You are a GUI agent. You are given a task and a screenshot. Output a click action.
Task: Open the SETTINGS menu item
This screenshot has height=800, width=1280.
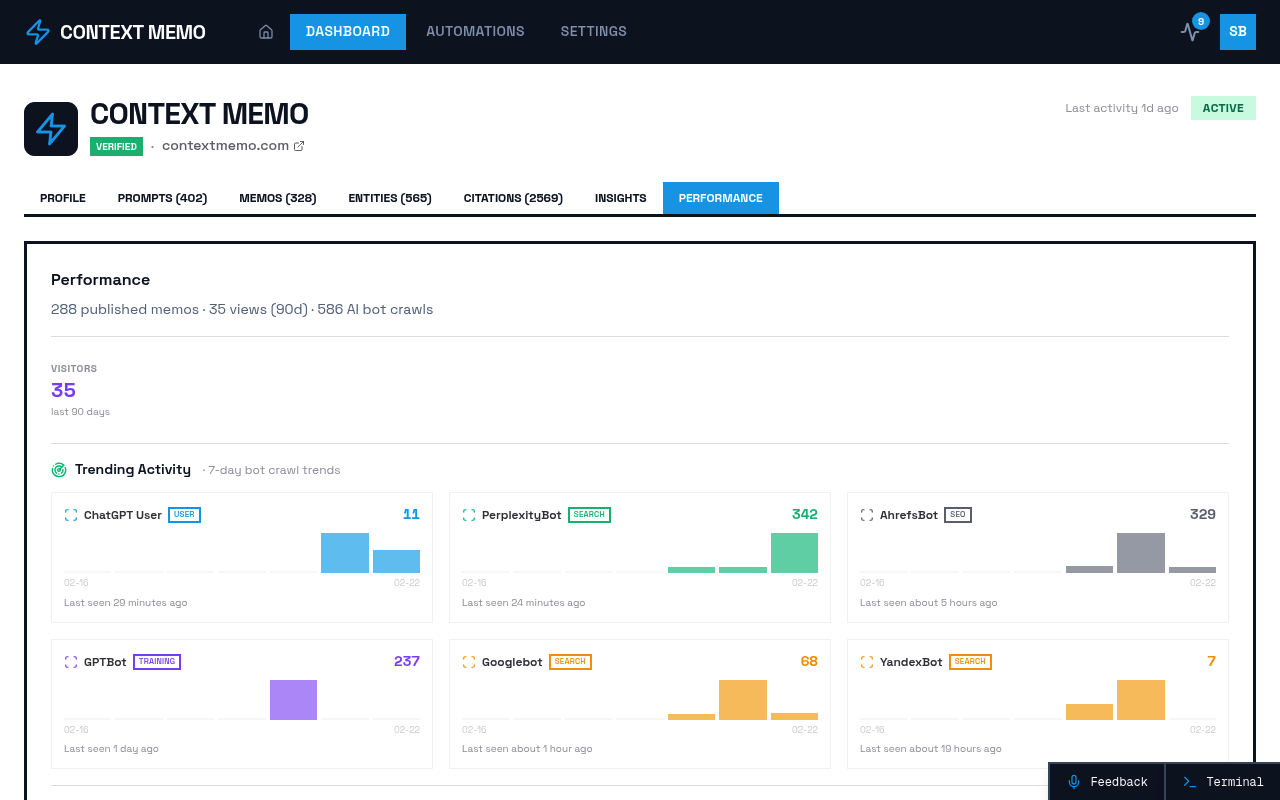pos(593,31)
